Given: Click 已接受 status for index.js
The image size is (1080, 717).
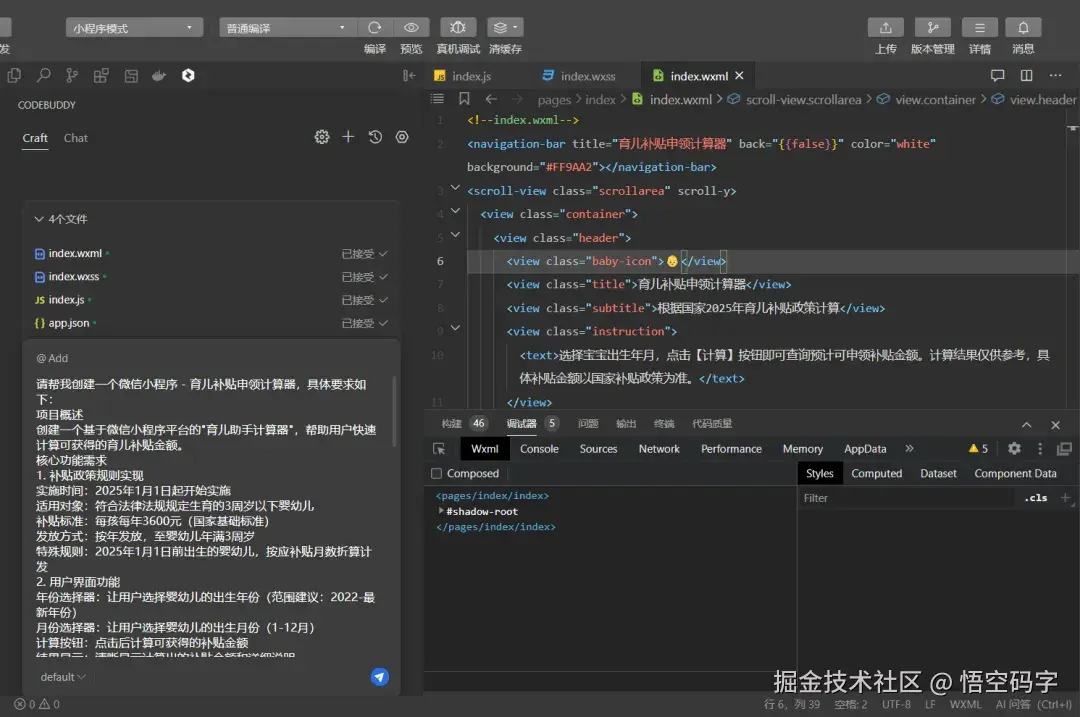Looking at the screenshot, I should tap(365, 300).
